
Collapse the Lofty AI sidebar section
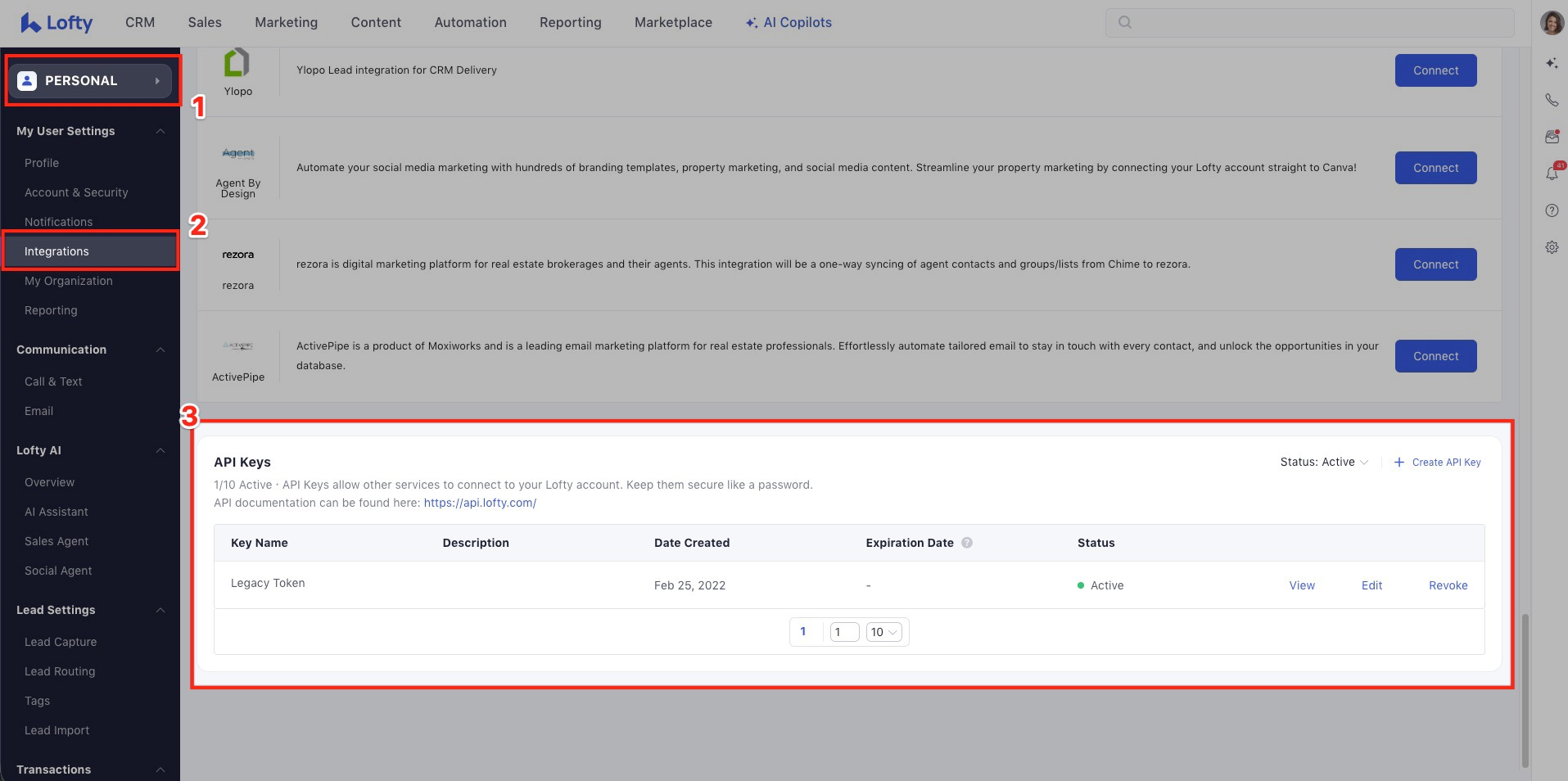(160, 450)
